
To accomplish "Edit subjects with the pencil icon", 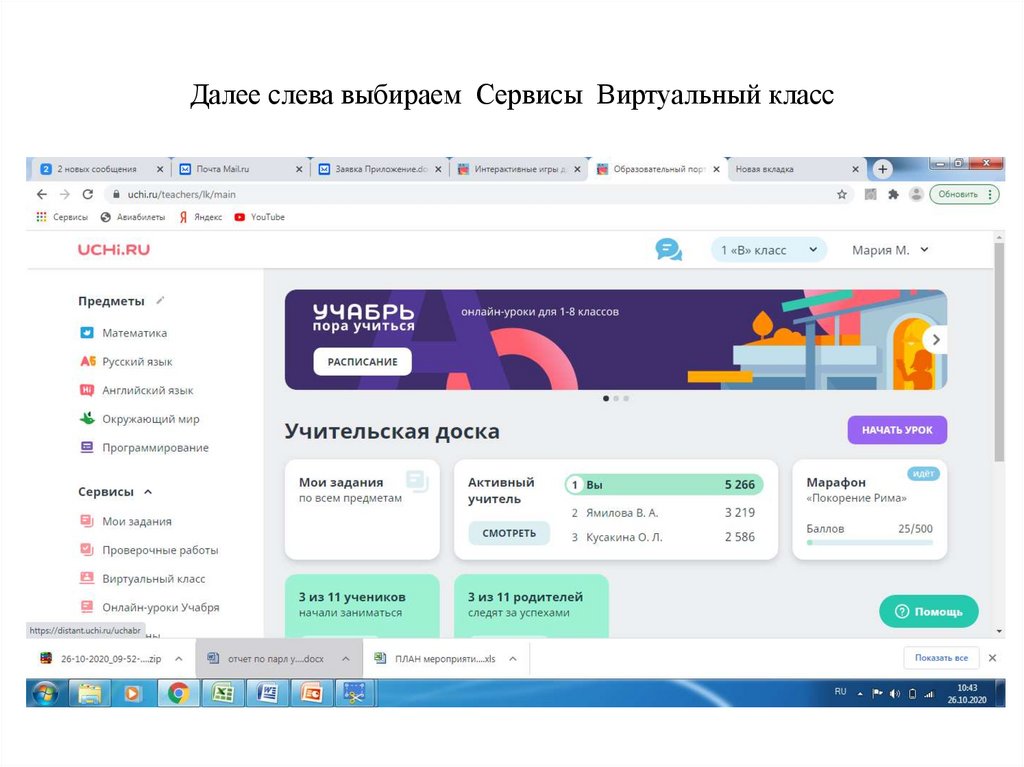I will coord(160,301).
